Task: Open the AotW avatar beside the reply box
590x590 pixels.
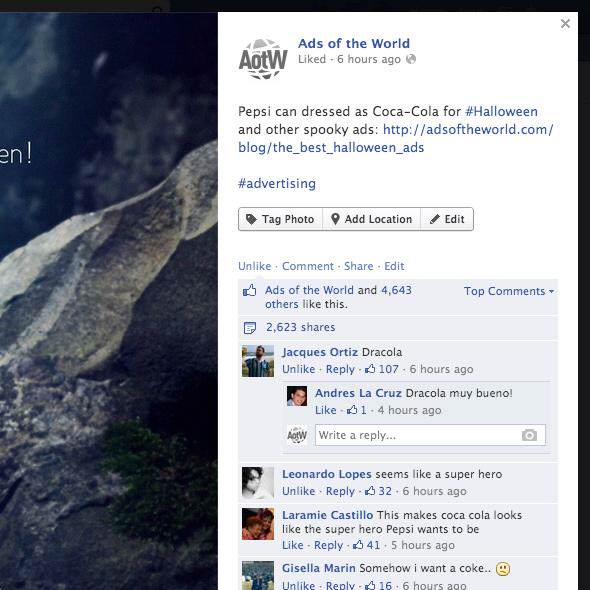Action: [297, 435]
